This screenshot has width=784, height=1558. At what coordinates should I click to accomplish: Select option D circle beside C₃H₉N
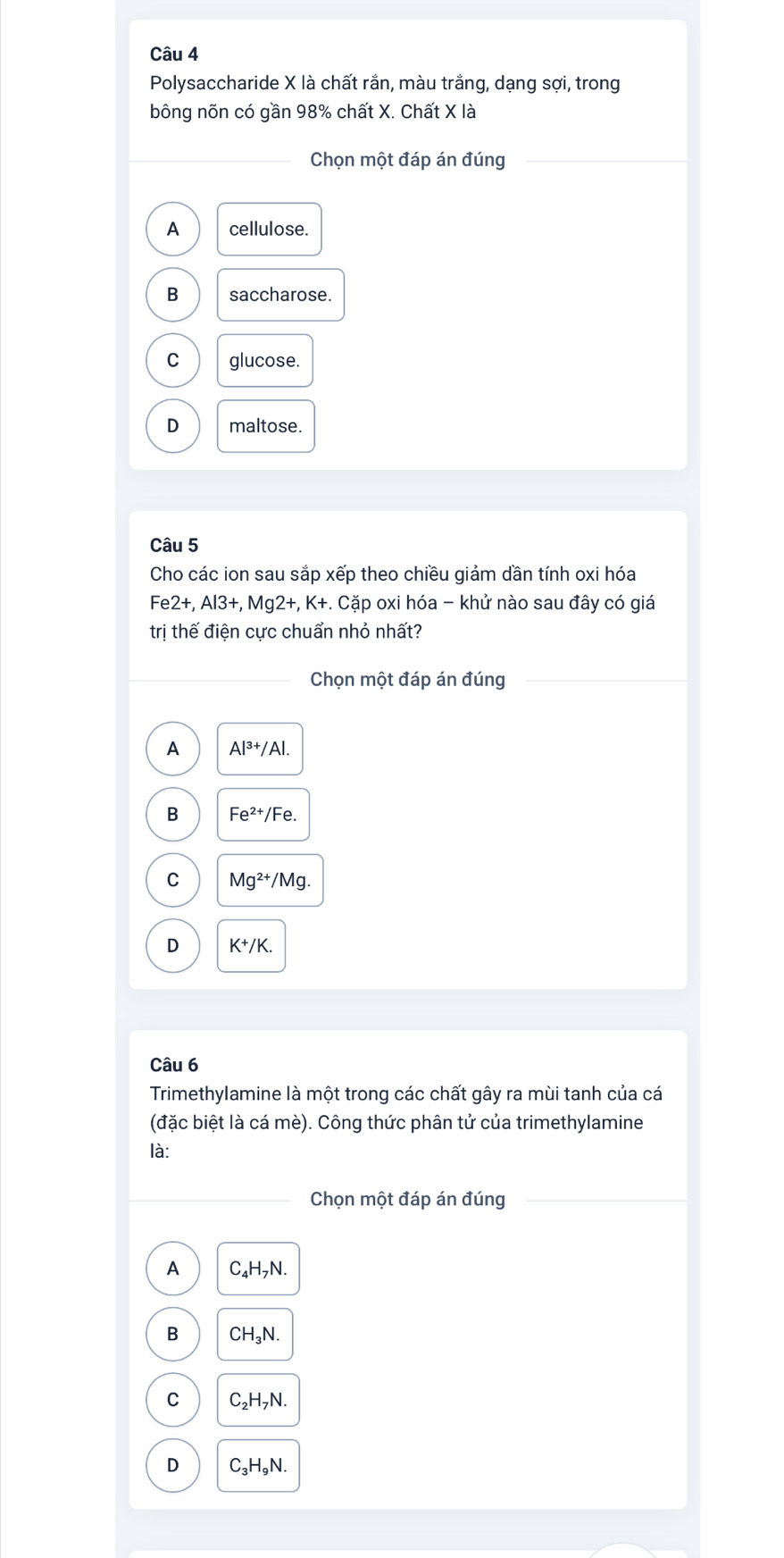click(x=173, y=1466)
